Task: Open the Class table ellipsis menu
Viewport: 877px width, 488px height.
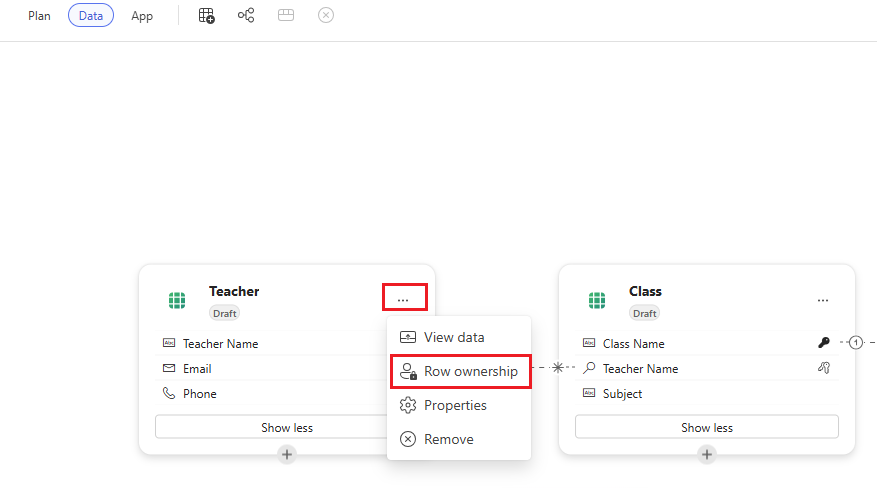Action: tap(823, 300)
